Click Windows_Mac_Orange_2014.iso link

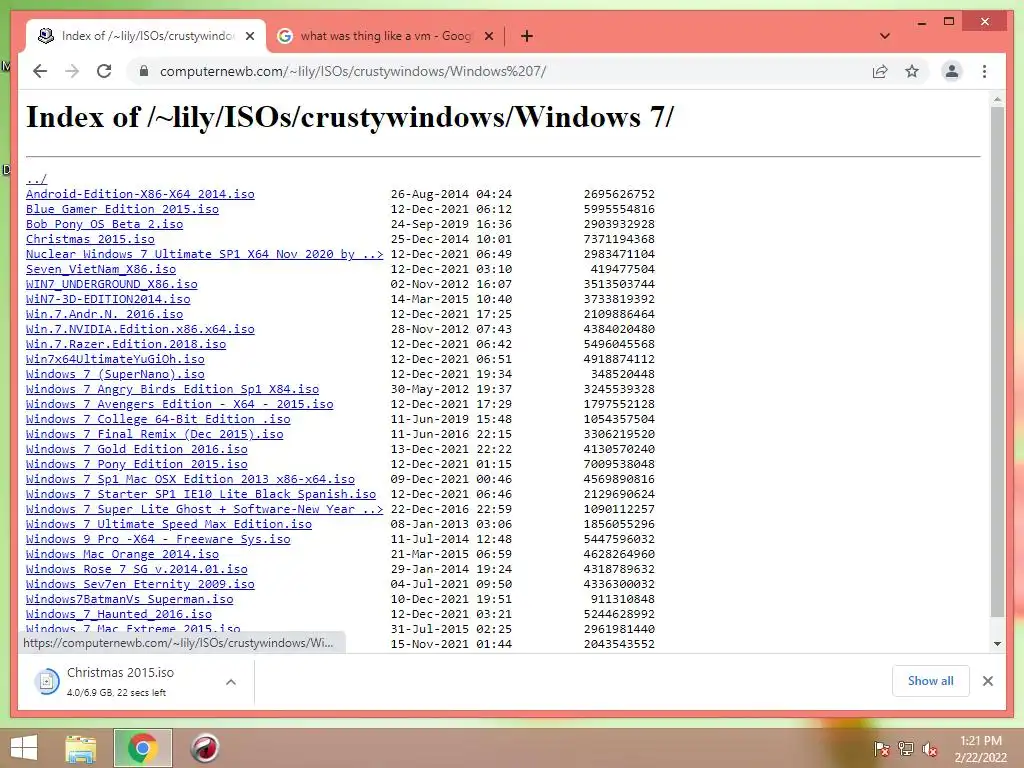click(122, 554)
